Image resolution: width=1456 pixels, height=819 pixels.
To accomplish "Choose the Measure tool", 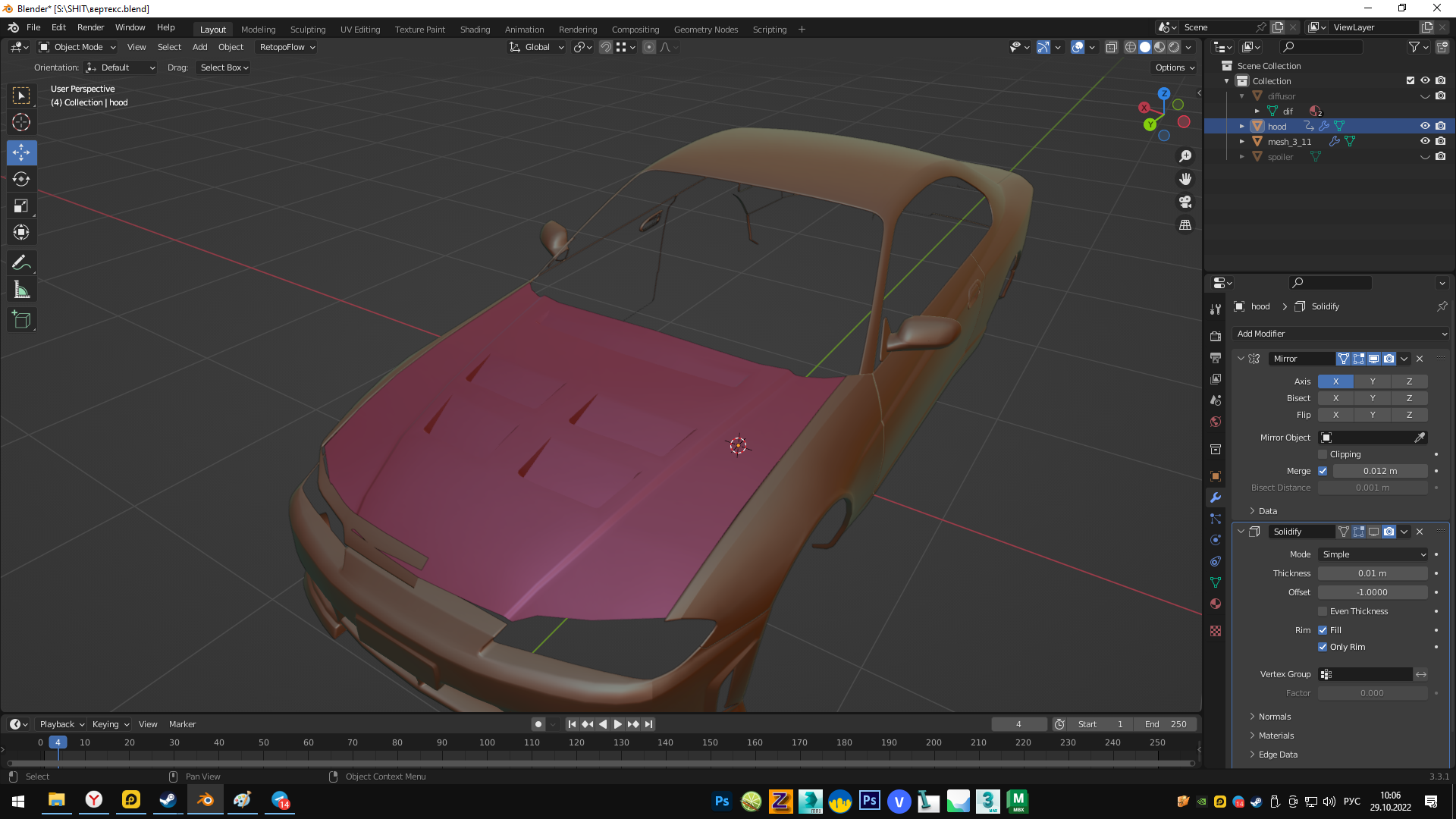I will (x=21, y=290).
